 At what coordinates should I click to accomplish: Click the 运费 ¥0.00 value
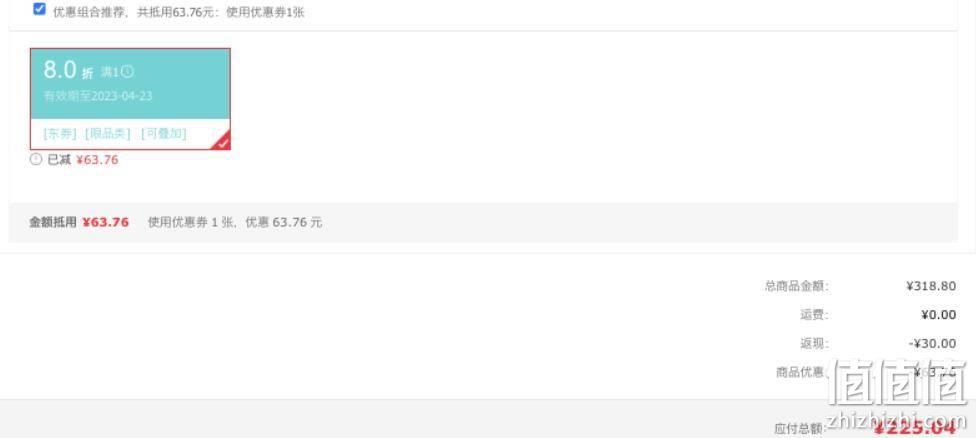click(x=939, y=315)
